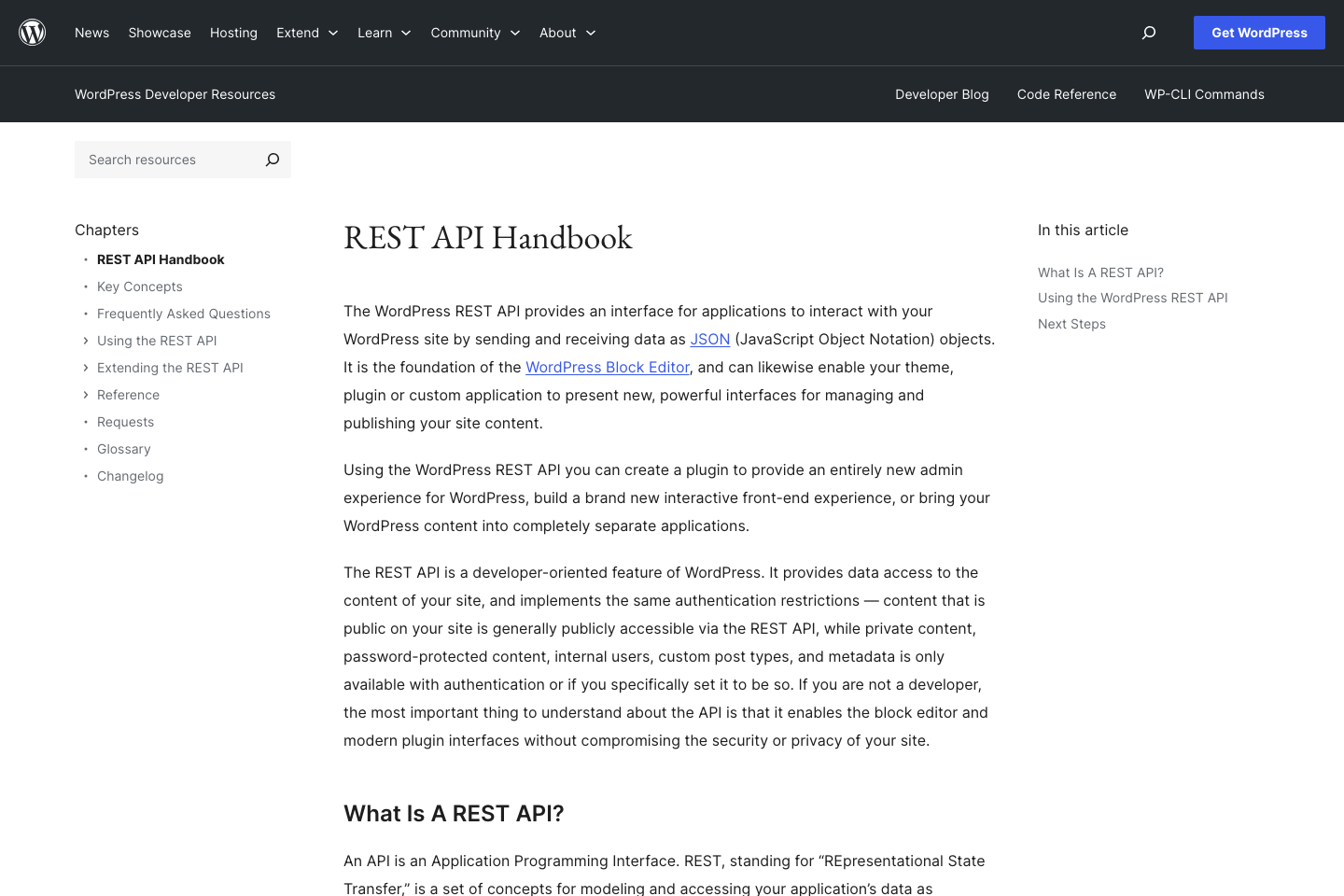Jump to What Is A REST API section
Image resolution: width=1344 pixels, height=896 pixels.
1100,273
